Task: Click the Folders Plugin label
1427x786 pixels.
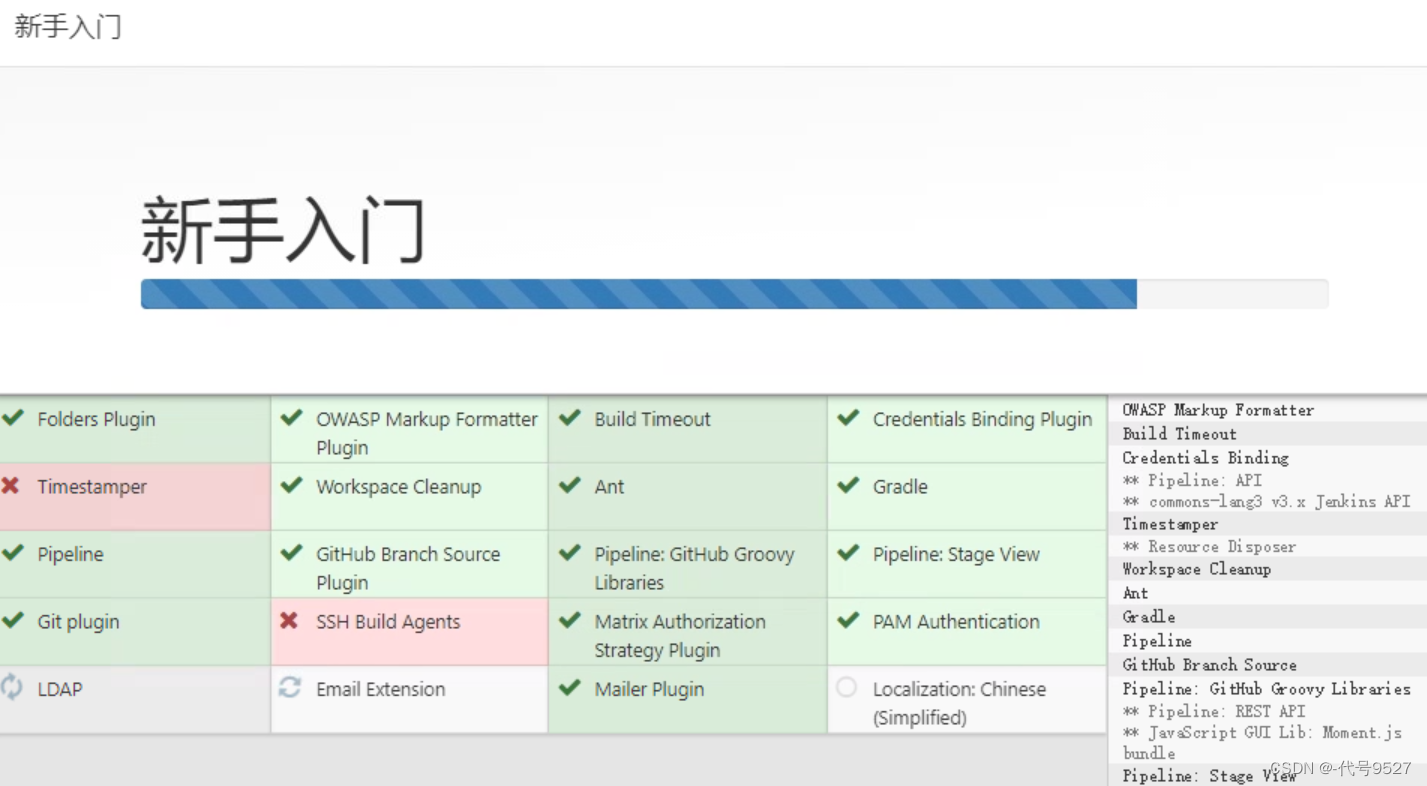Action: click(96, 420)
